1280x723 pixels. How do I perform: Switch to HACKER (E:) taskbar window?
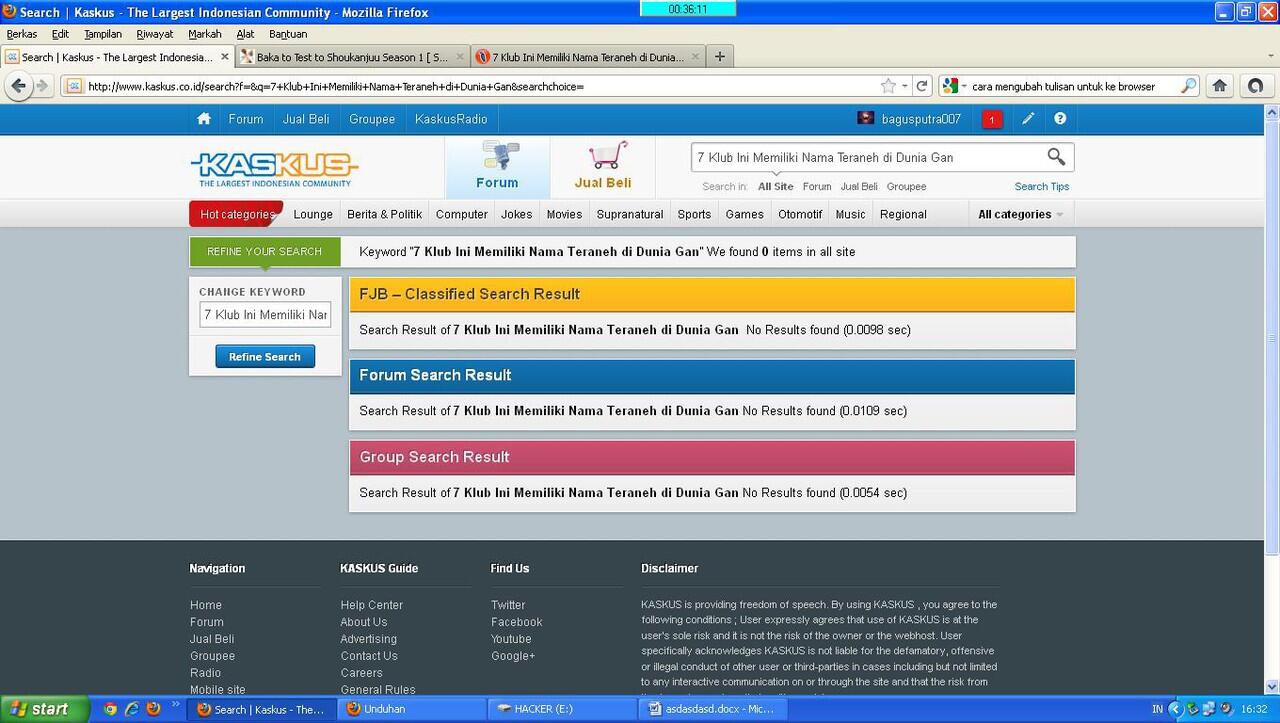coord(560,709)
